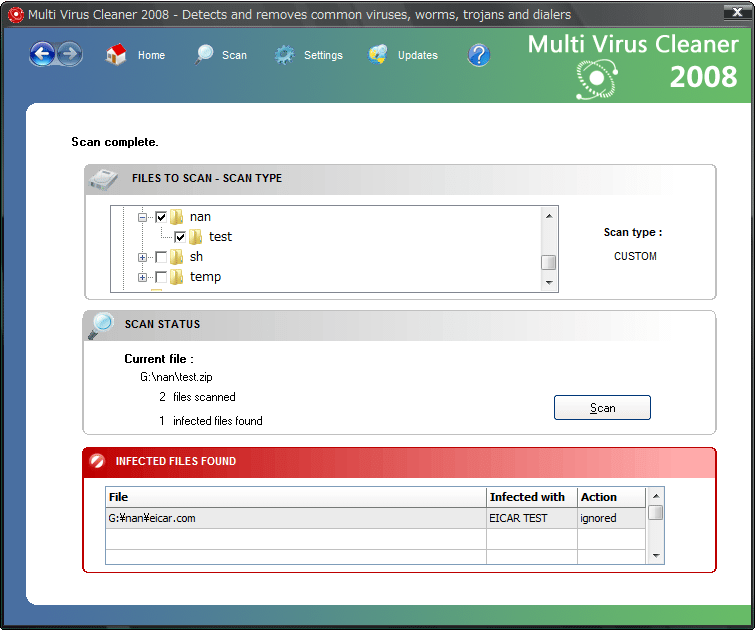Screen dimensions: 755x630
Task: Click the test folder icon
Action: click(195, 236)
